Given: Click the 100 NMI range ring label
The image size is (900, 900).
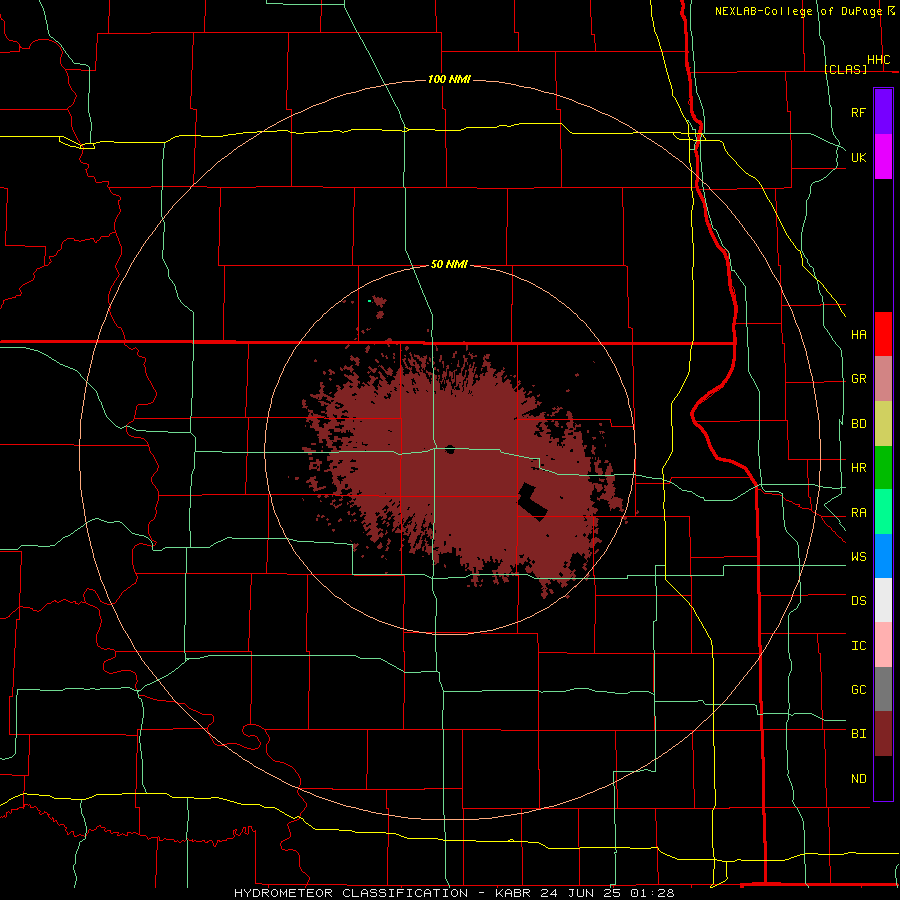Looking at the screenshot, I should 449,79.
